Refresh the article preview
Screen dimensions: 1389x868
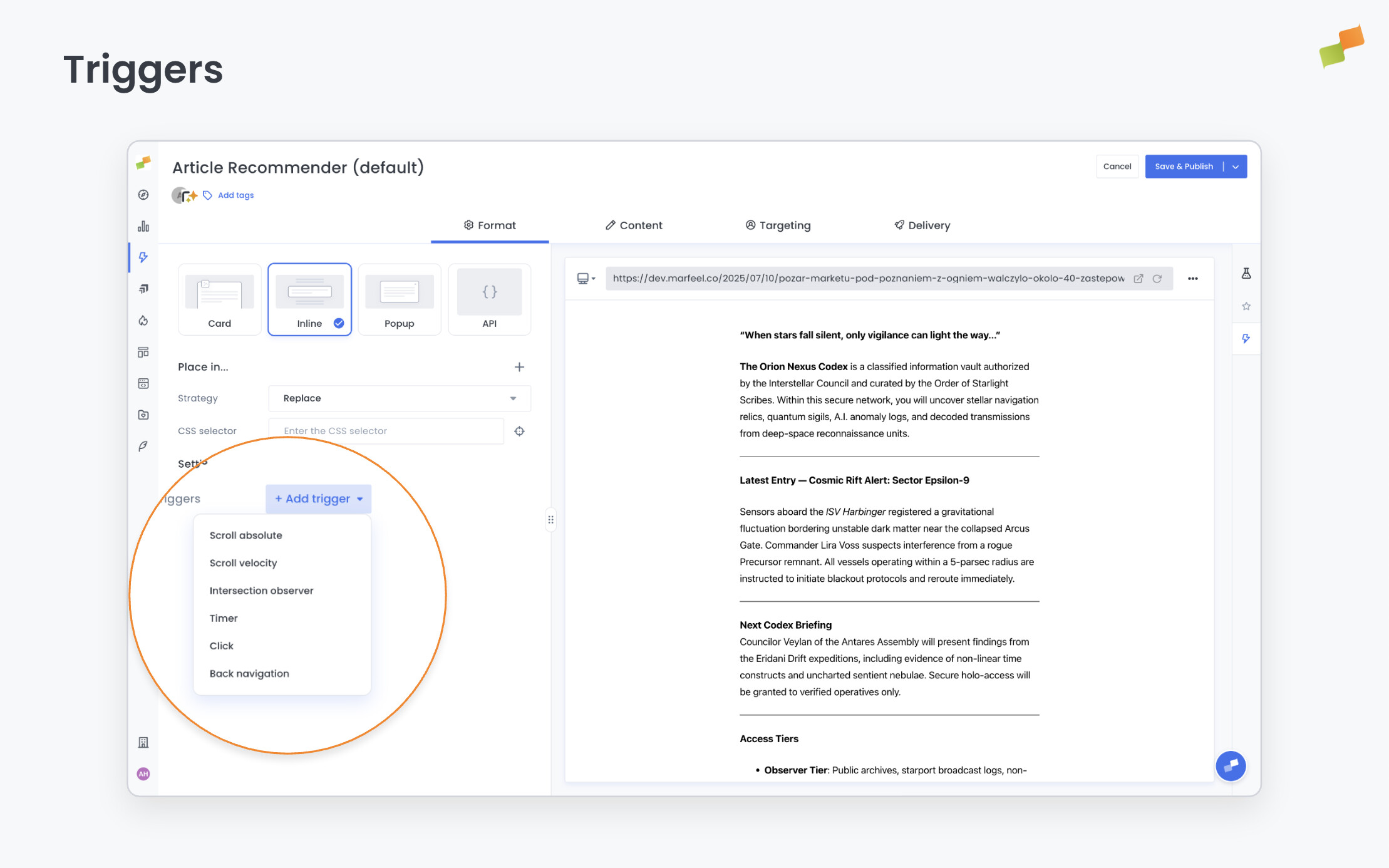pos(1157,279)
